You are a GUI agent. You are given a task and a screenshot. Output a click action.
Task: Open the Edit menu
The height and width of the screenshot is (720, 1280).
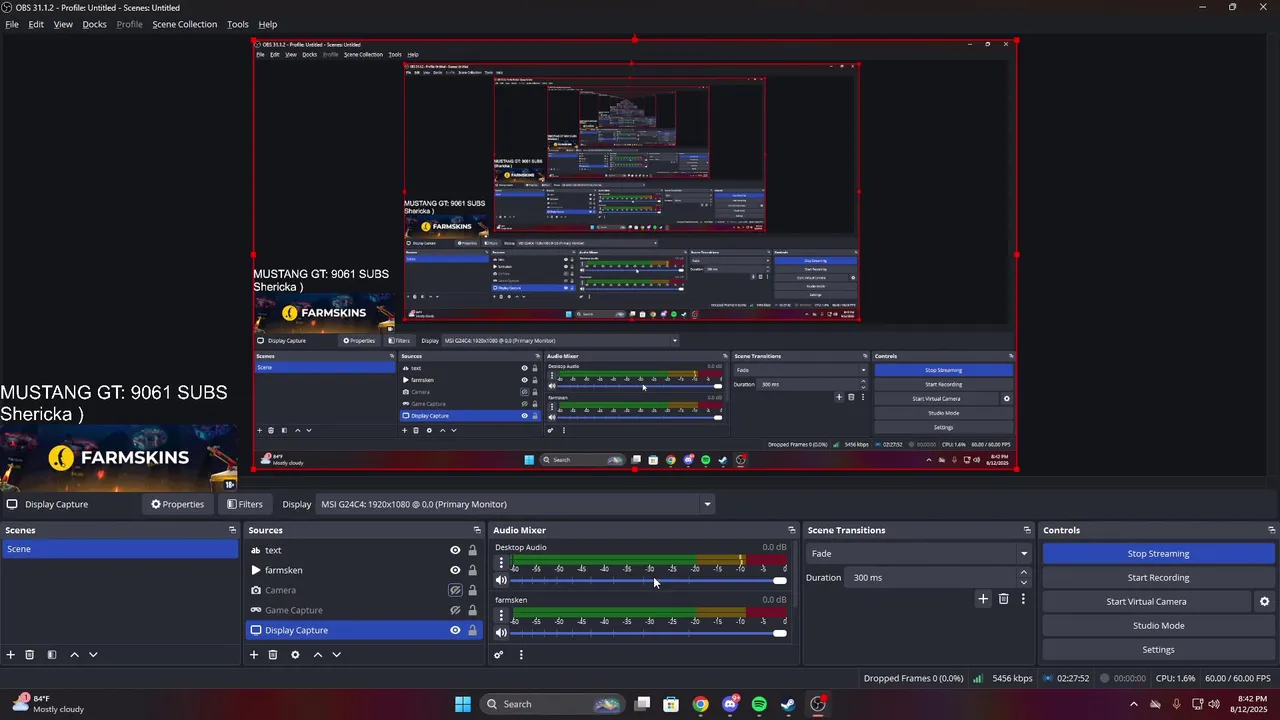pos(36,24)
